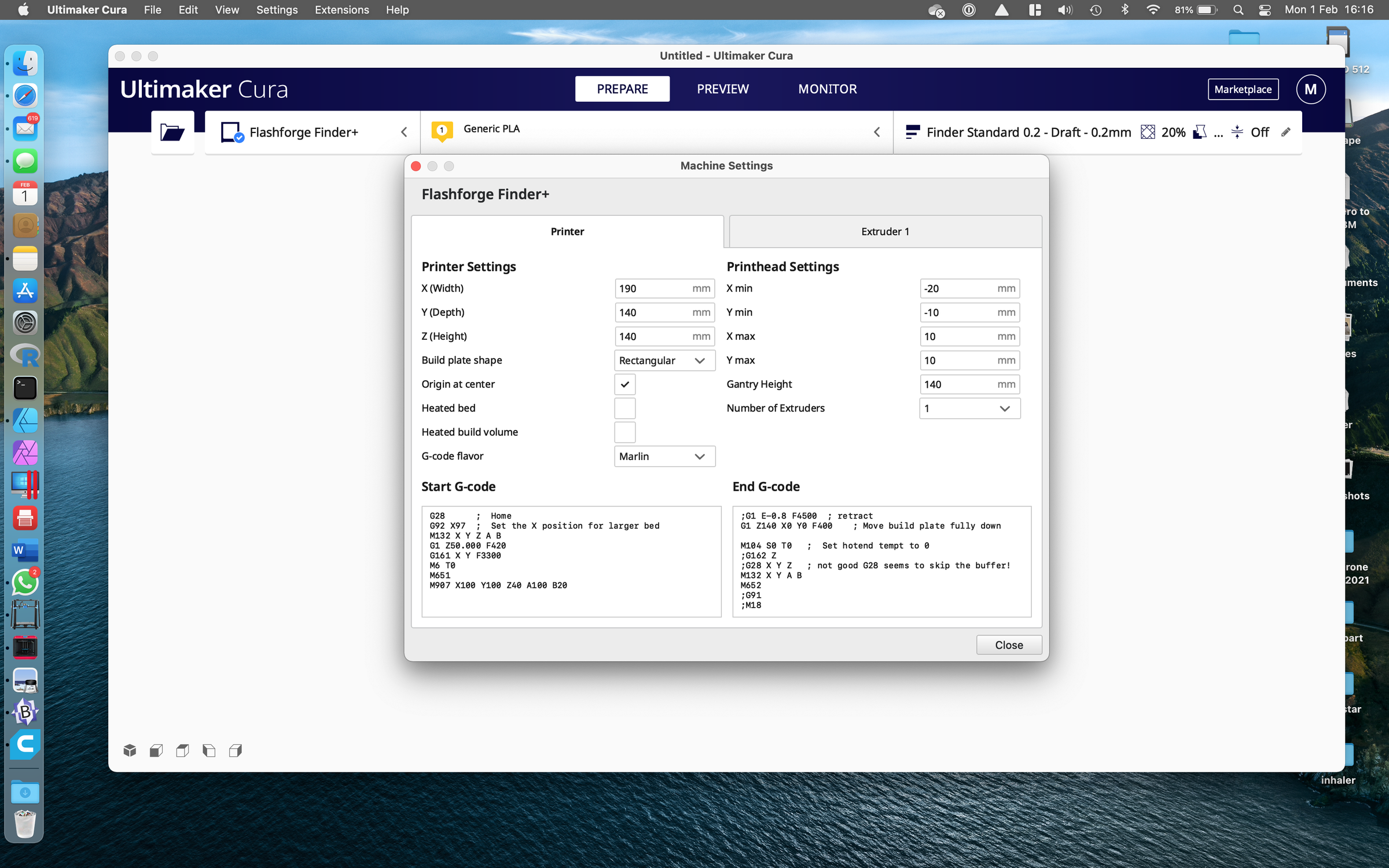Click the Generic PLA extruder 1 icon
The width and height of the screenshot is (1389, 868).
(x=442, y=131)
